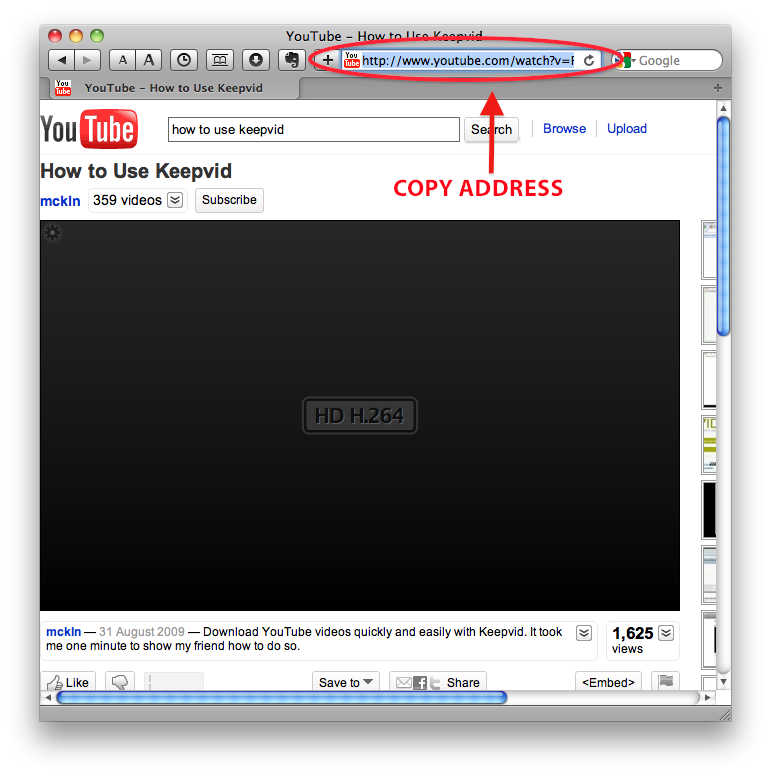Share video via Facebook icon
Screen dimensions: 771x776
point(420,683)
